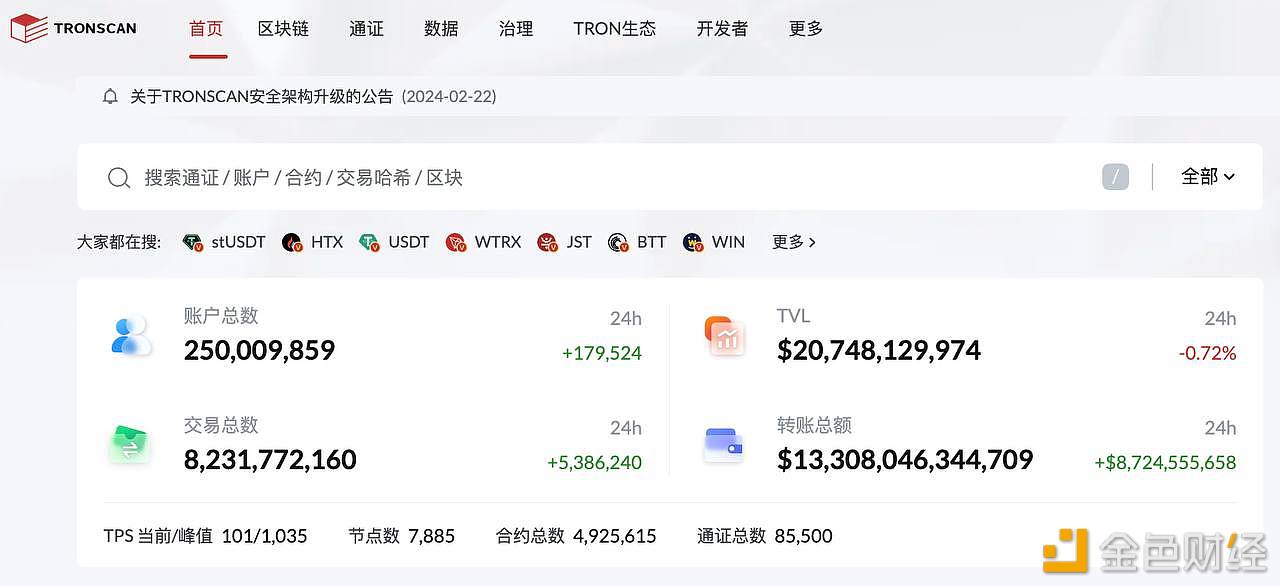Expand 更多 trending searches

coord(794,242)
